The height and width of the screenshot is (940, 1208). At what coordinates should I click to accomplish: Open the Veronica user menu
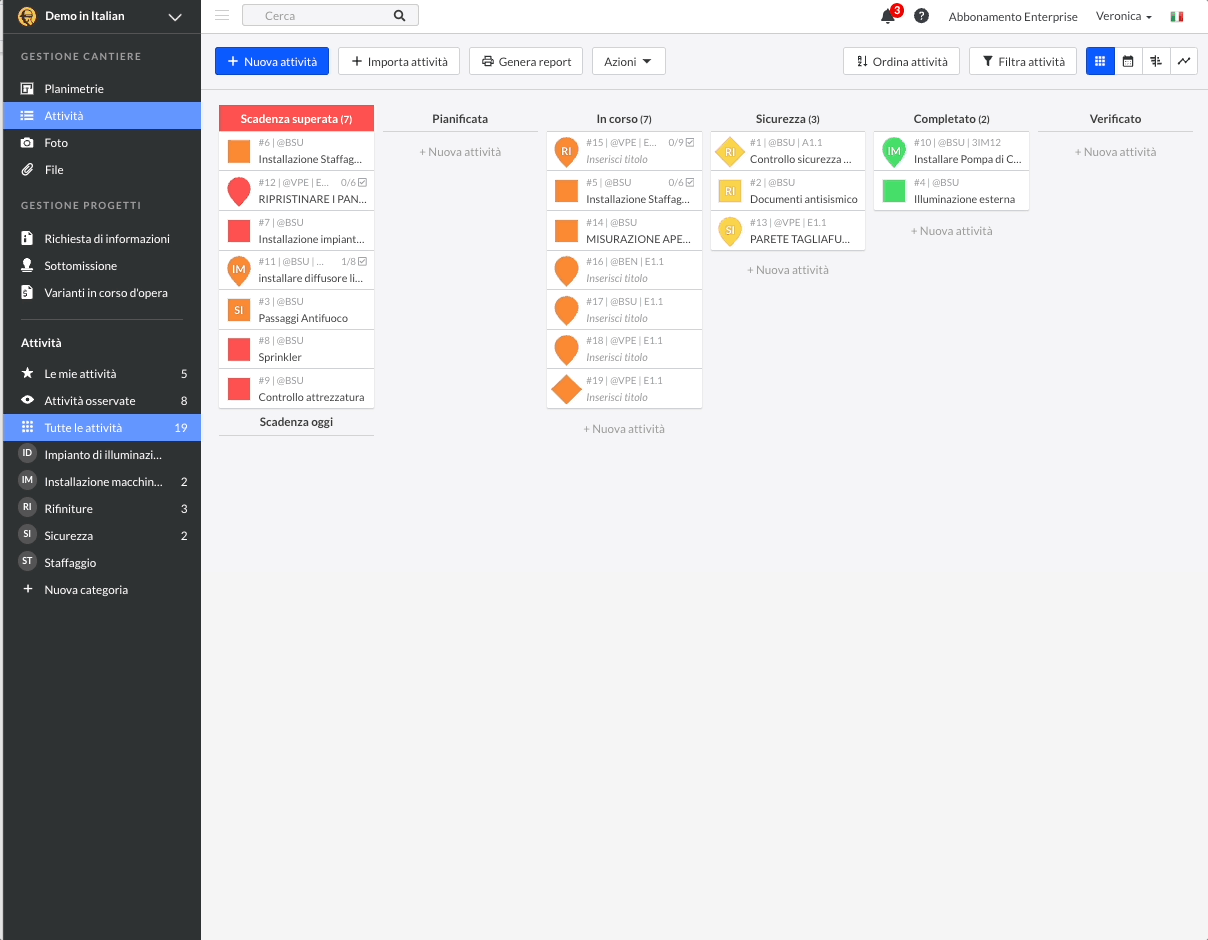[1123, 16]
